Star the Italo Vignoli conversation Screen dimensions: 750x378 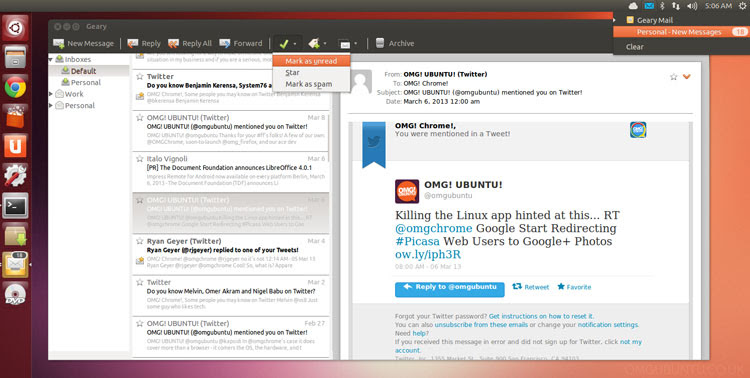tap(140, 158)
